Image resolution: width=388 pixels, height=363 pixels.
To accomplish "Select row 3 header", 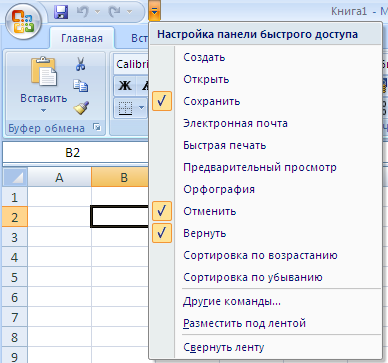I will click(14, 237).
